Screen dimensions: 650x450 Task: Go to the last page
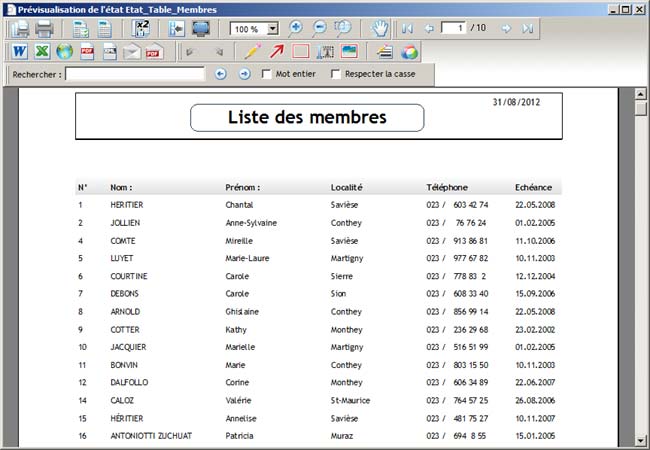tap(528, 28)
